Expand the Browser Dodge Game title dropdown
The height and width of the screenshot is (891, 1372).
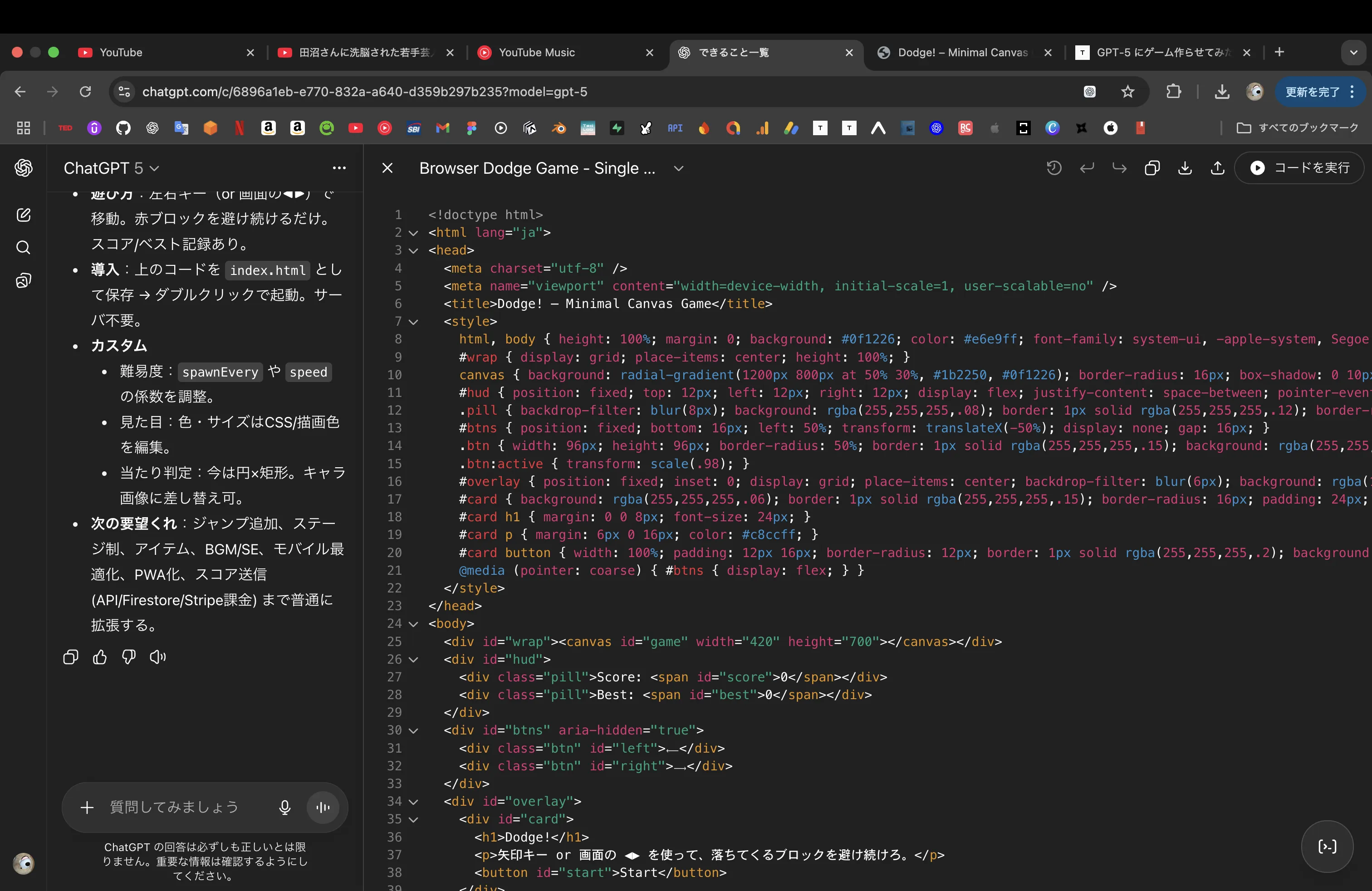click(x=678, y=168)
